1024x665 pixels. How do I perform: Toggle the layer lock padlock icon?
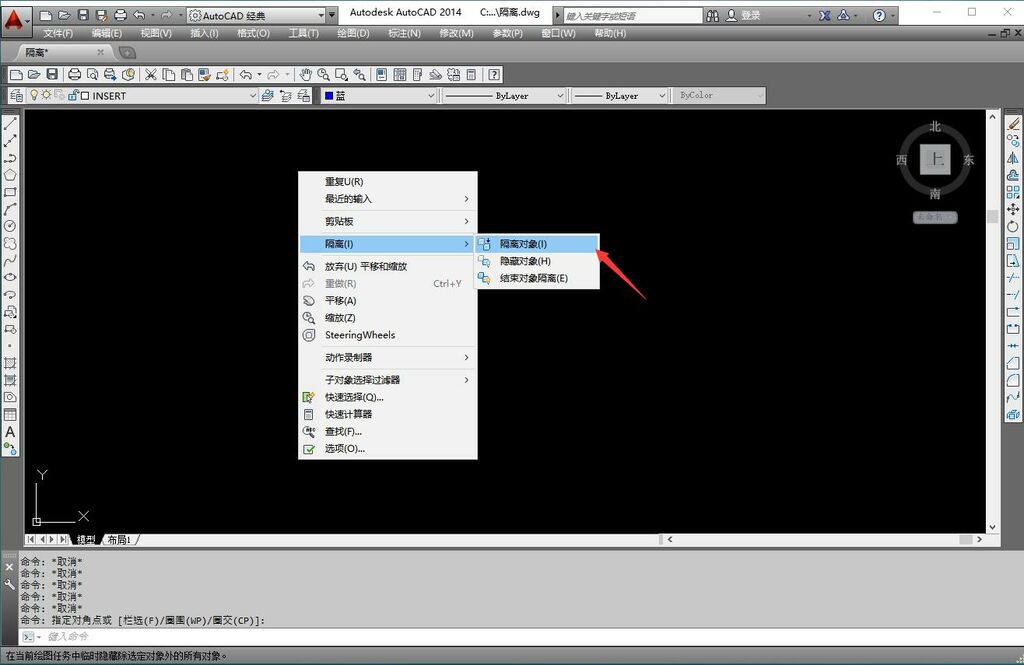[72, 95]
